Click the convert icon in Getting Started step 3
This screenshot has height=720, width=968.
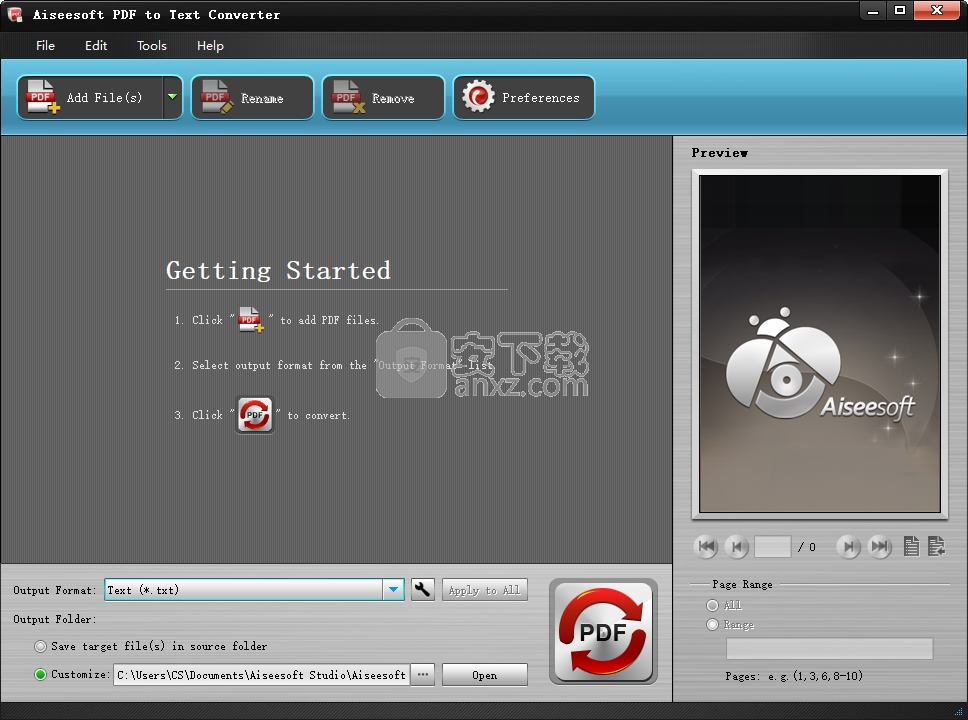pyautogui.click(x=255, y=415)
